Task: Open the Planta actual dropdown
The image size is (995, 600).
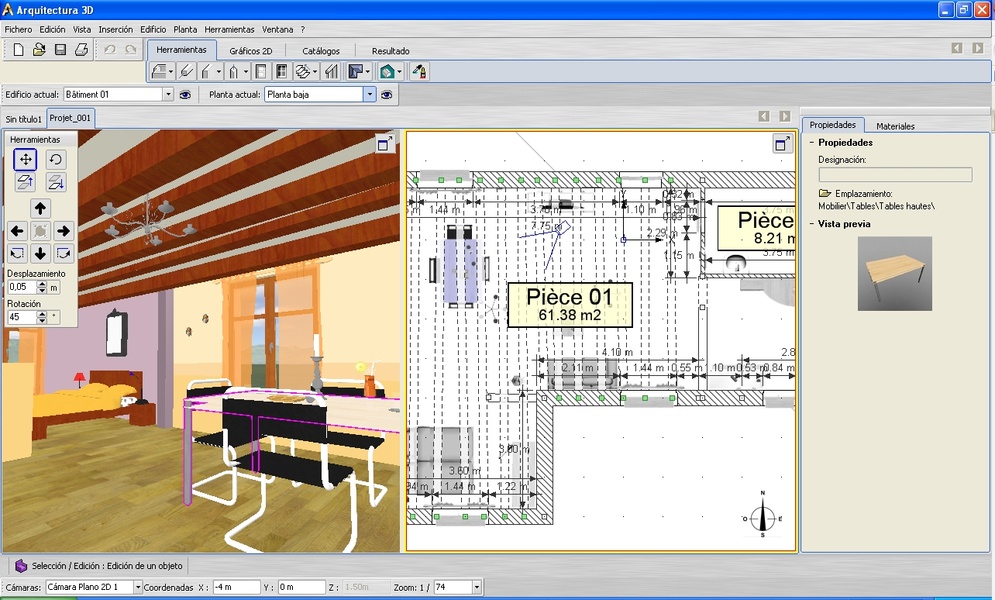Action: click(x=369, y=94)
